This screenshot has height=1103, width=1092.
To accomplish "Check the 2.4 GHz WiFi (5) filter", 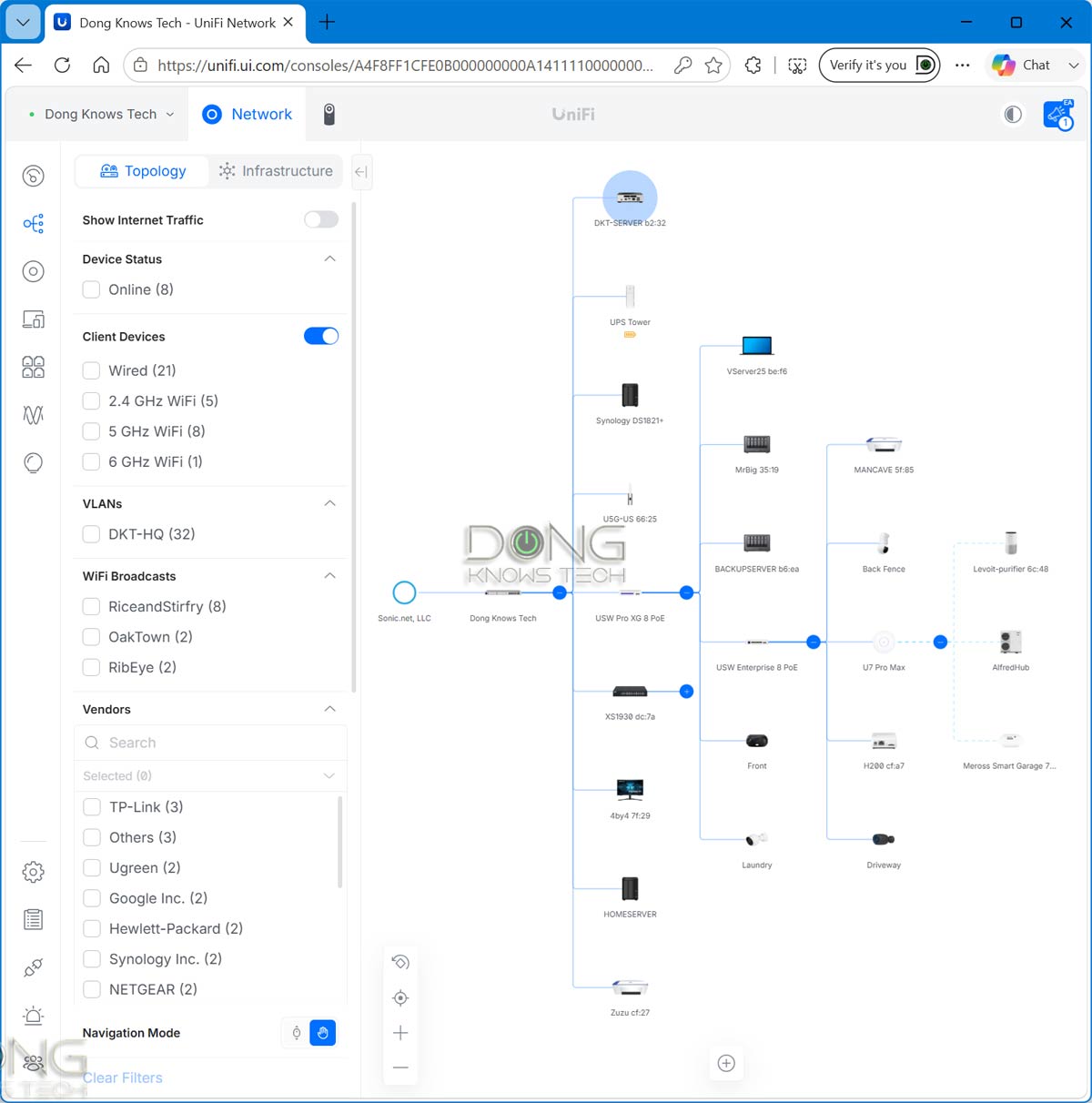I will [91, 400].
